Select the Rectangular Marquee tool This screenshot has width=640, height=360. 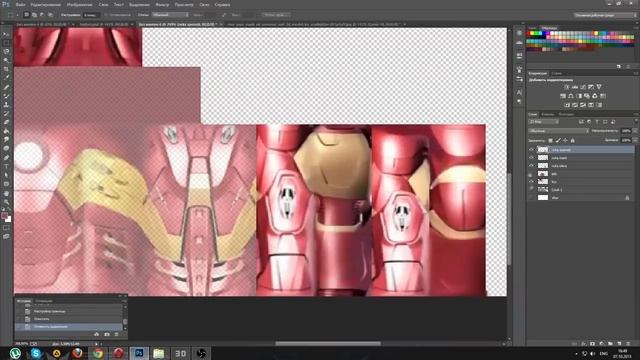pos(6,43)
